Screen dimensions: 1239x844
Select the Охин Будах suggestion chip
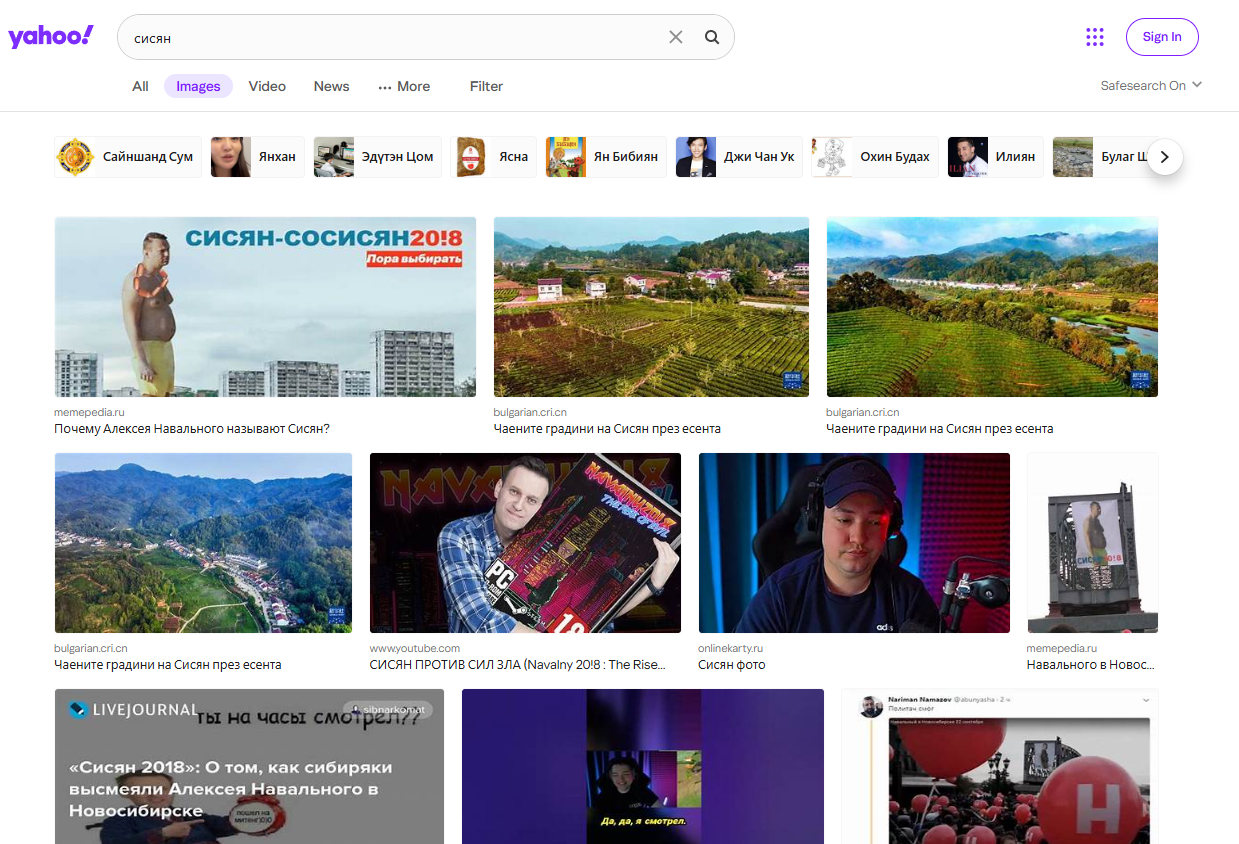875,157
